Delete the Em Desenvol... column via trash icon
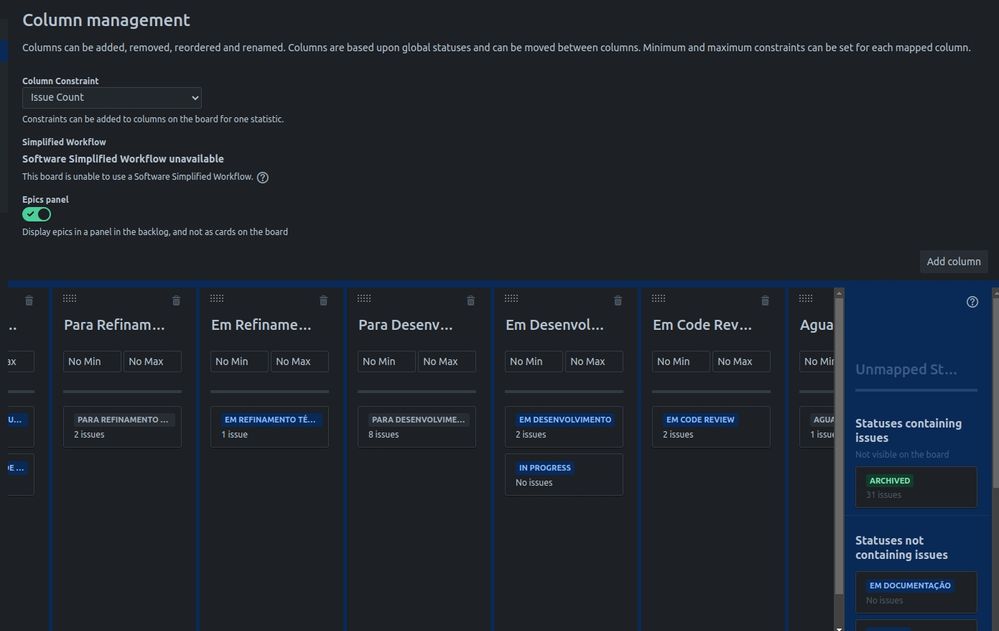 tap(618, 300)
